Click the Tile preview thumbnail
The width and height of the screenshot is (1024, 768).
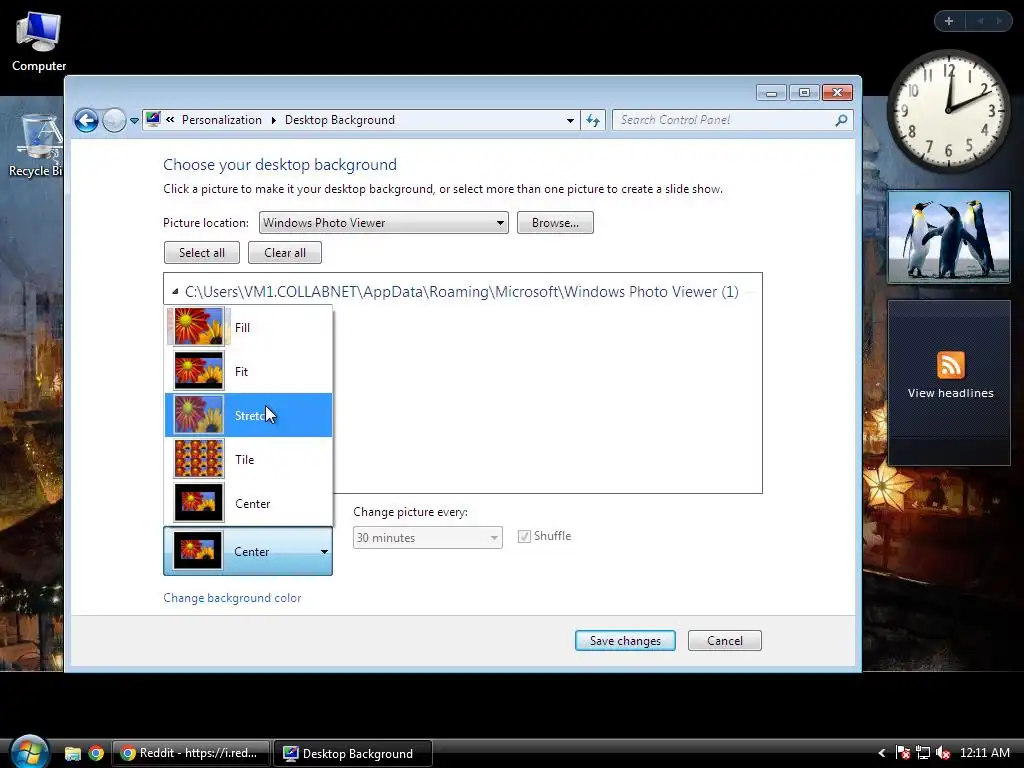[x=199, y=459]
